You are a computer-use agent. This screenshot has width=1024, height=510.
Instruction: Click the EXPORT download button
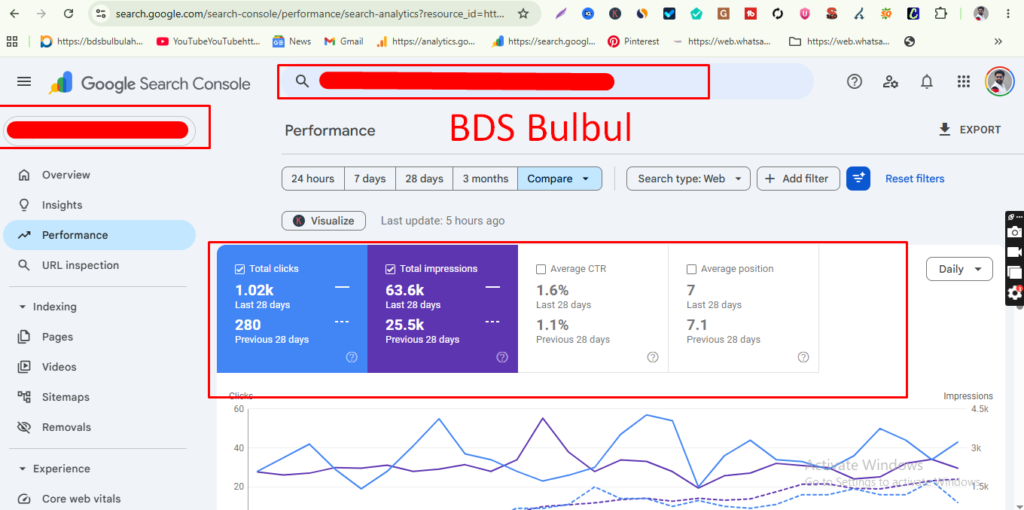[x=969, y=130]
